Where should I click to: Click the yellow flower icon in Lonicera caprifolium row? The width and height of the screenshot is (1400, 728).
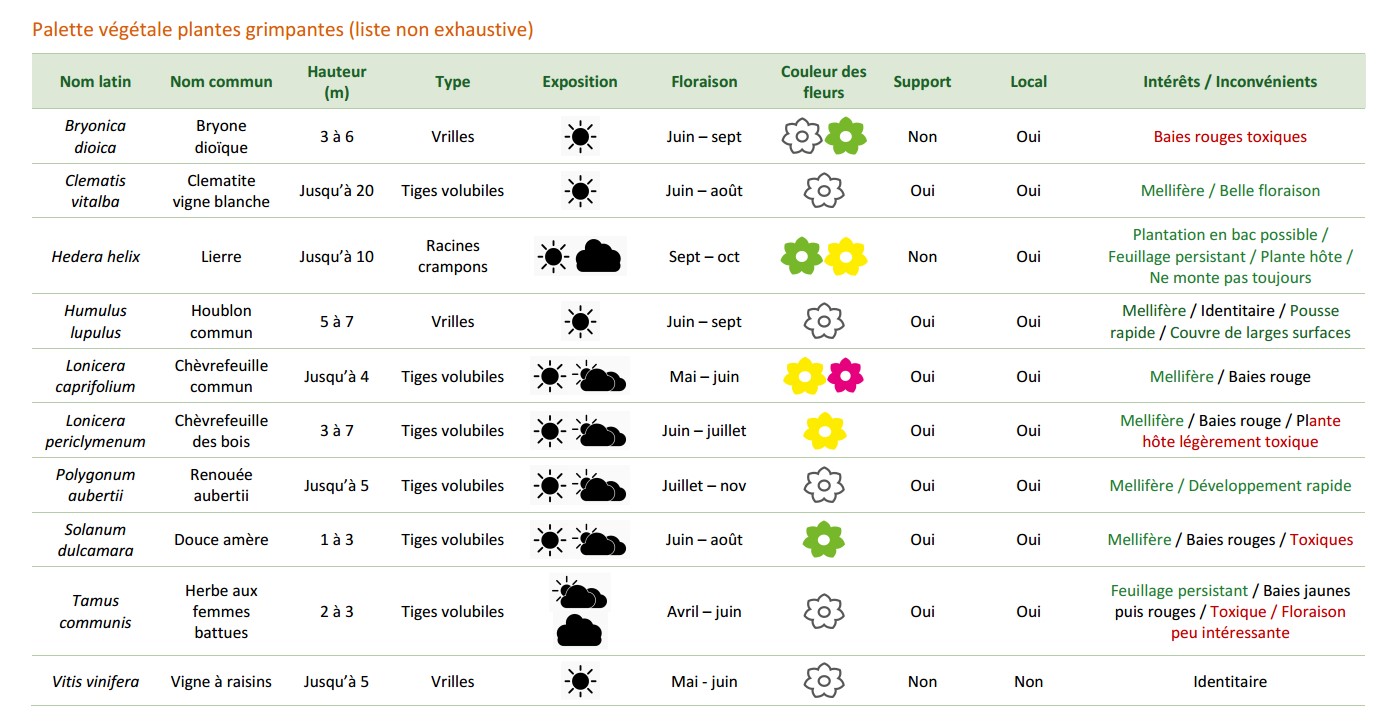coord(804,376)
